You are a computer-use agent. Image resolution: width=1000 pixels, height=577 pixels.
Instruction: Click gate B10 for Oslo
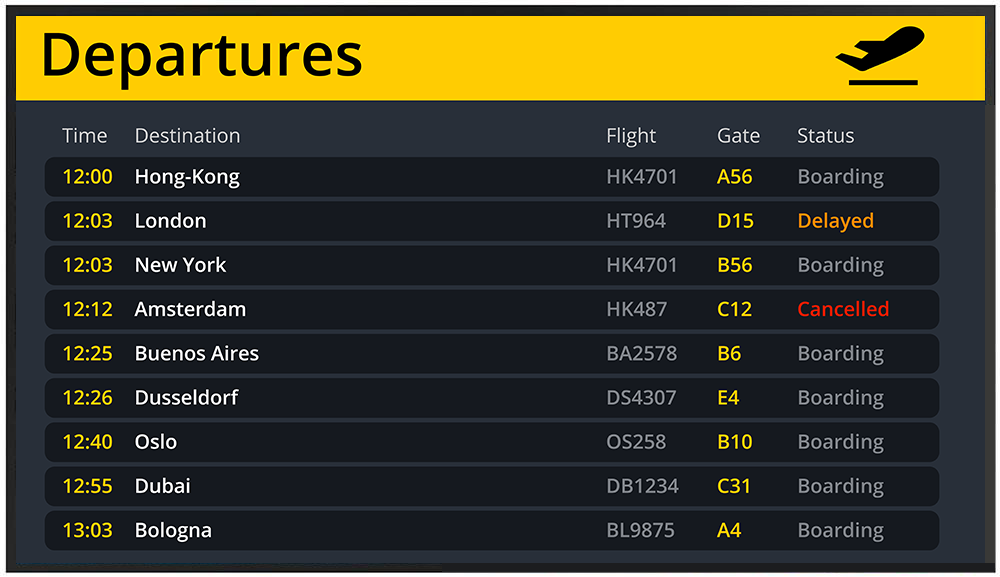coord(734,442)
